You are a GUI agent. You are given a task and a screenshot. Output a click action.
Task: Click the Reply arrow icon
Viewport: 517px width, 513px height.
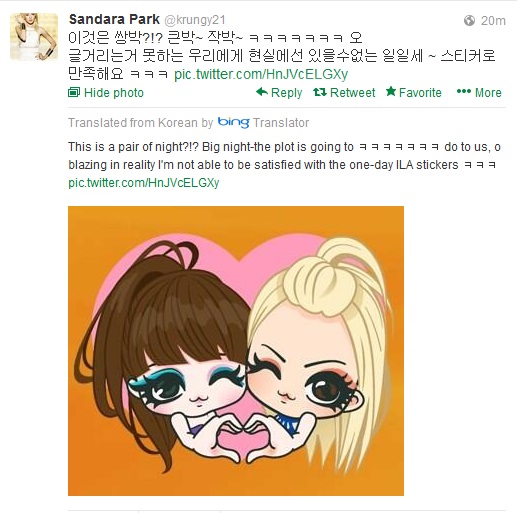click(262, 92)
